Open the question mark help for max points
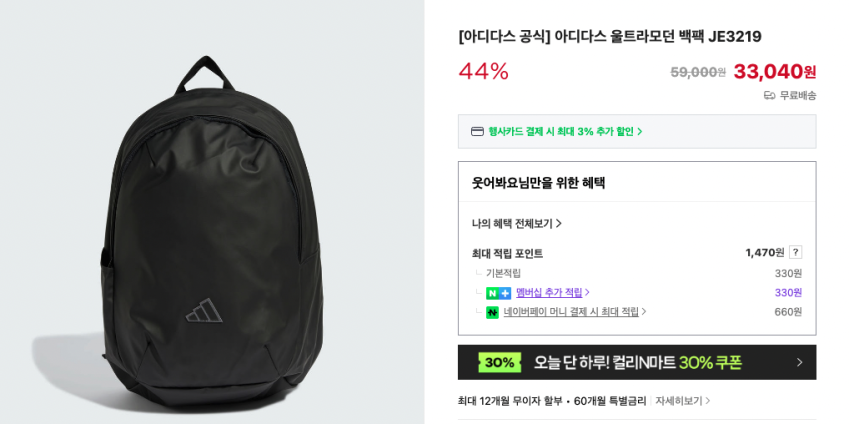The width and height of the screenshot is (849, 424). 795,252
